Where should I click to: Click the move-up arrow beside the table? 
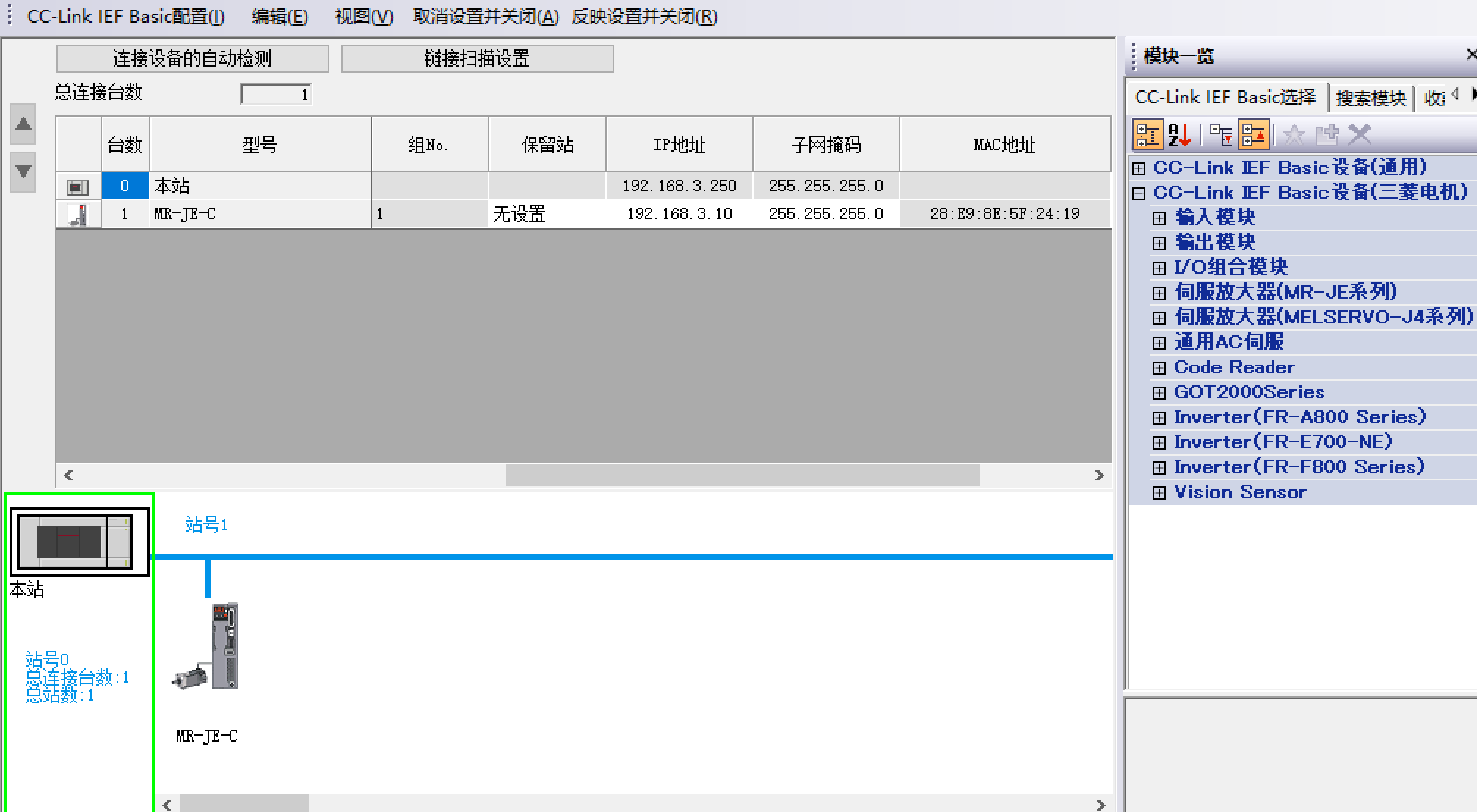[23, 124]
